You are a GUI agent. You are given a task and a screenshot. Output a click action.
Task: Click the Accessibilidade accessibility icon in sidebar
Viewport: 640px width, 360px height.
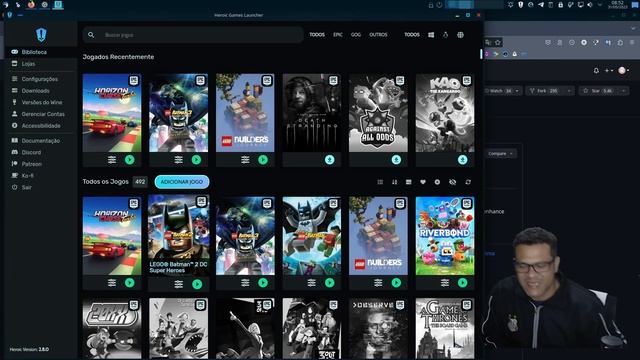tap(15, 125)
